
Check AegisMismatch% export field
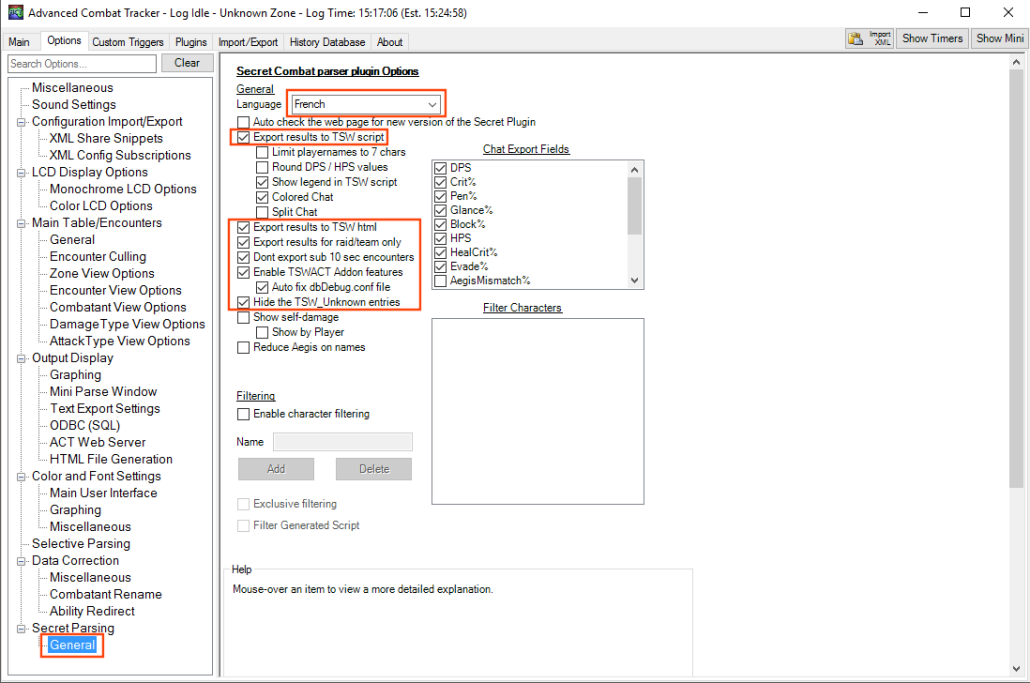[x=440, y=280]
